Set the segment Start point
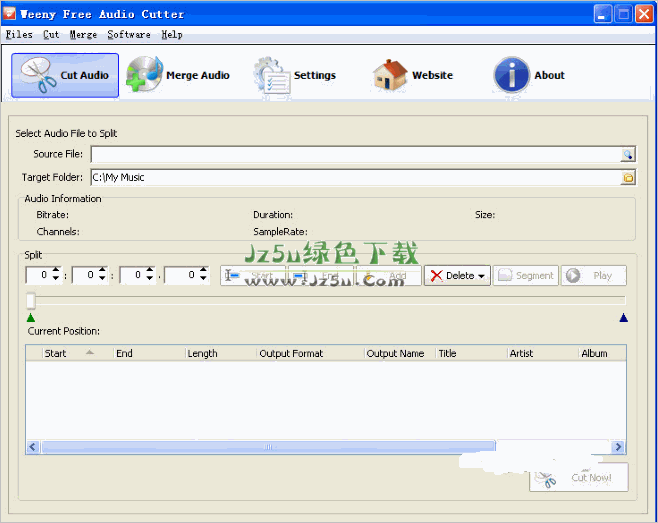 253,276
